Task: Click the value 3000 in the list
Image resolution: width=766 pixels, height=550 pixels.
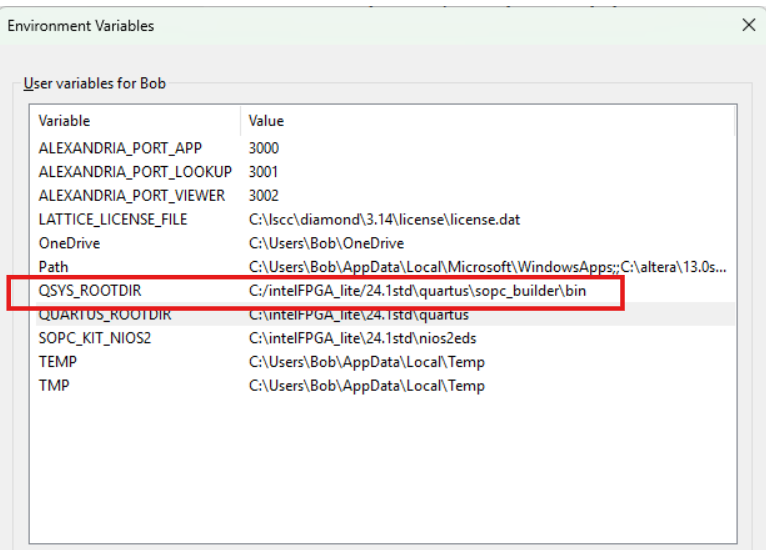Action: [x=264, y=148]
